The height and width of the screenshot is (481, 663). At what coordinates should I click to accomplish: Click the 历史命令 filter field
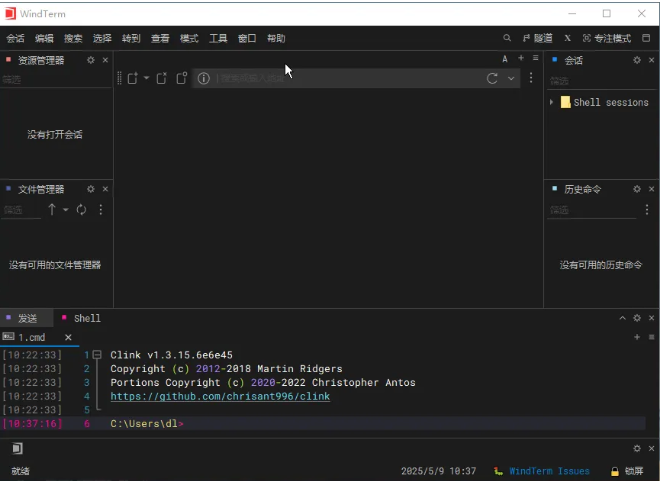[x=592, y=210]
